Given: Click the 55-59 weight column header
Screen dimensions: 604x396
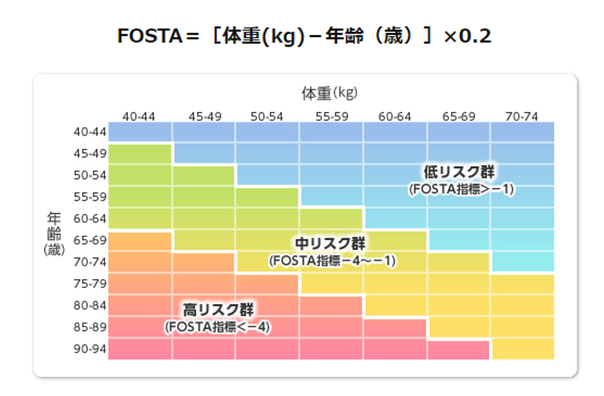Looking at the screenshot, I should pos(332,116).
